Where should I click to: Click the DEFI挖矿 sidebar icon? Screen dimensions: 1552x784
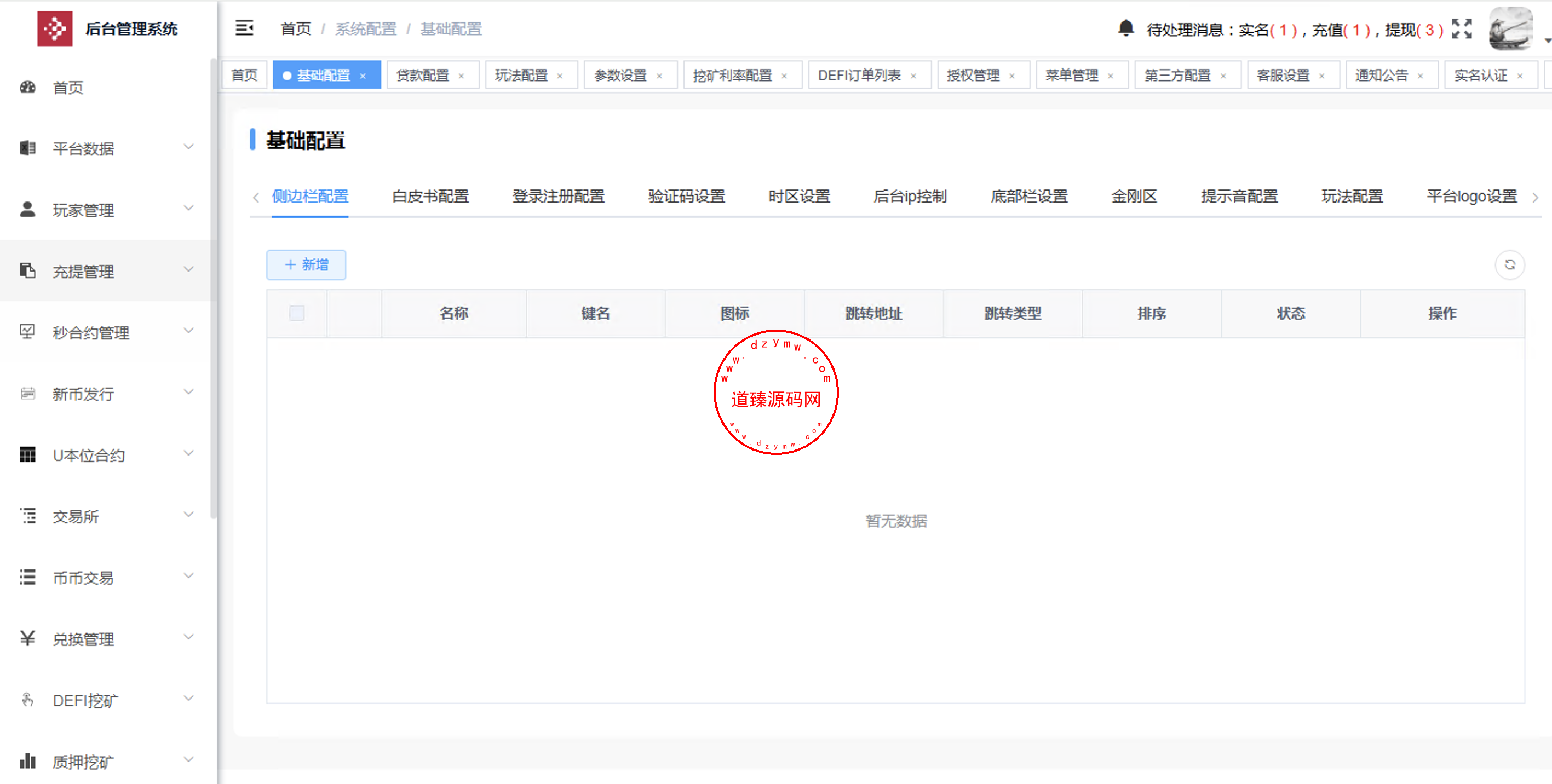point(28,700)
